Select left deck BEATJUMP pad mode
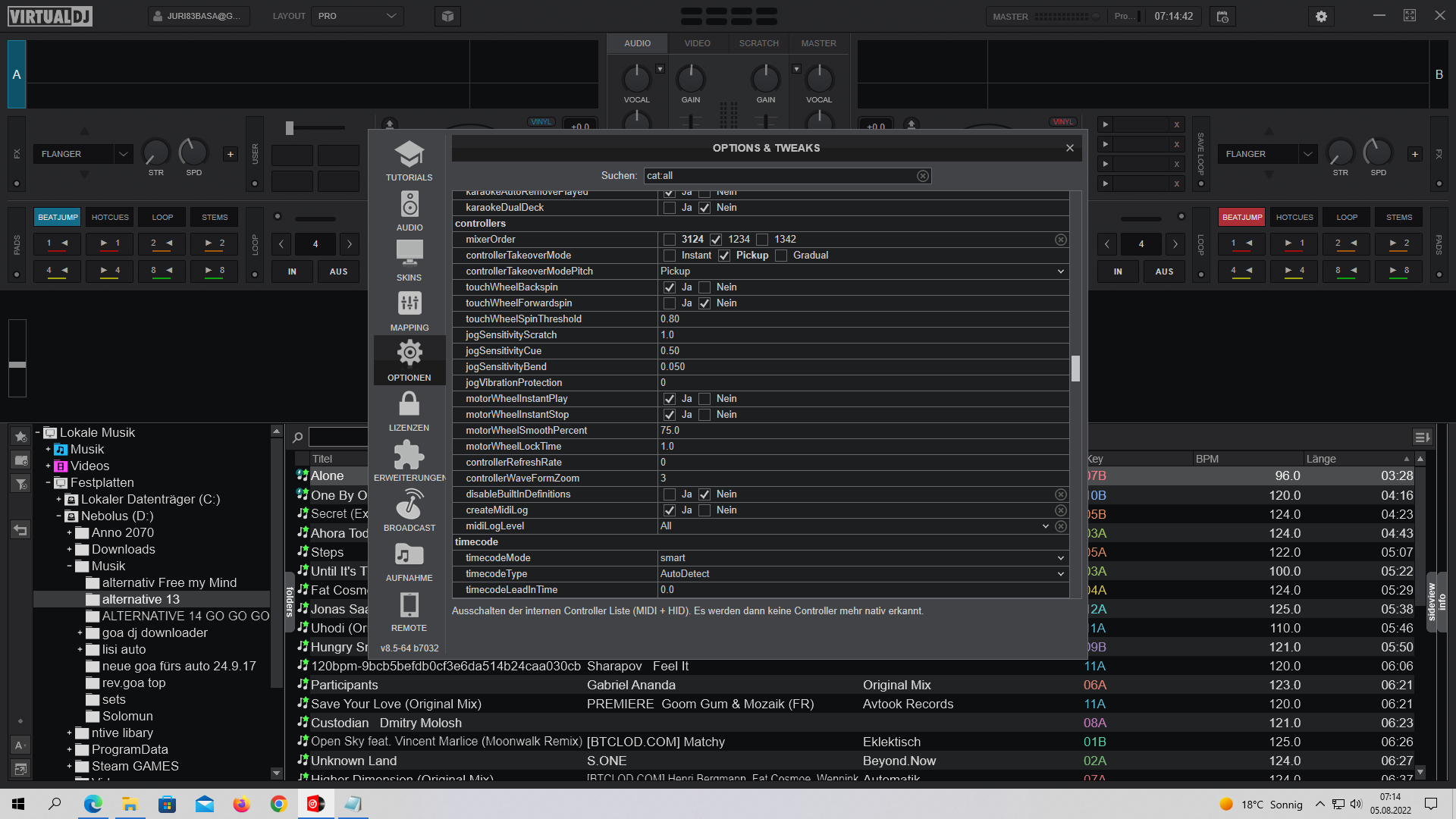The height and width of the screenshot is (819, 1456). point(58,218)
